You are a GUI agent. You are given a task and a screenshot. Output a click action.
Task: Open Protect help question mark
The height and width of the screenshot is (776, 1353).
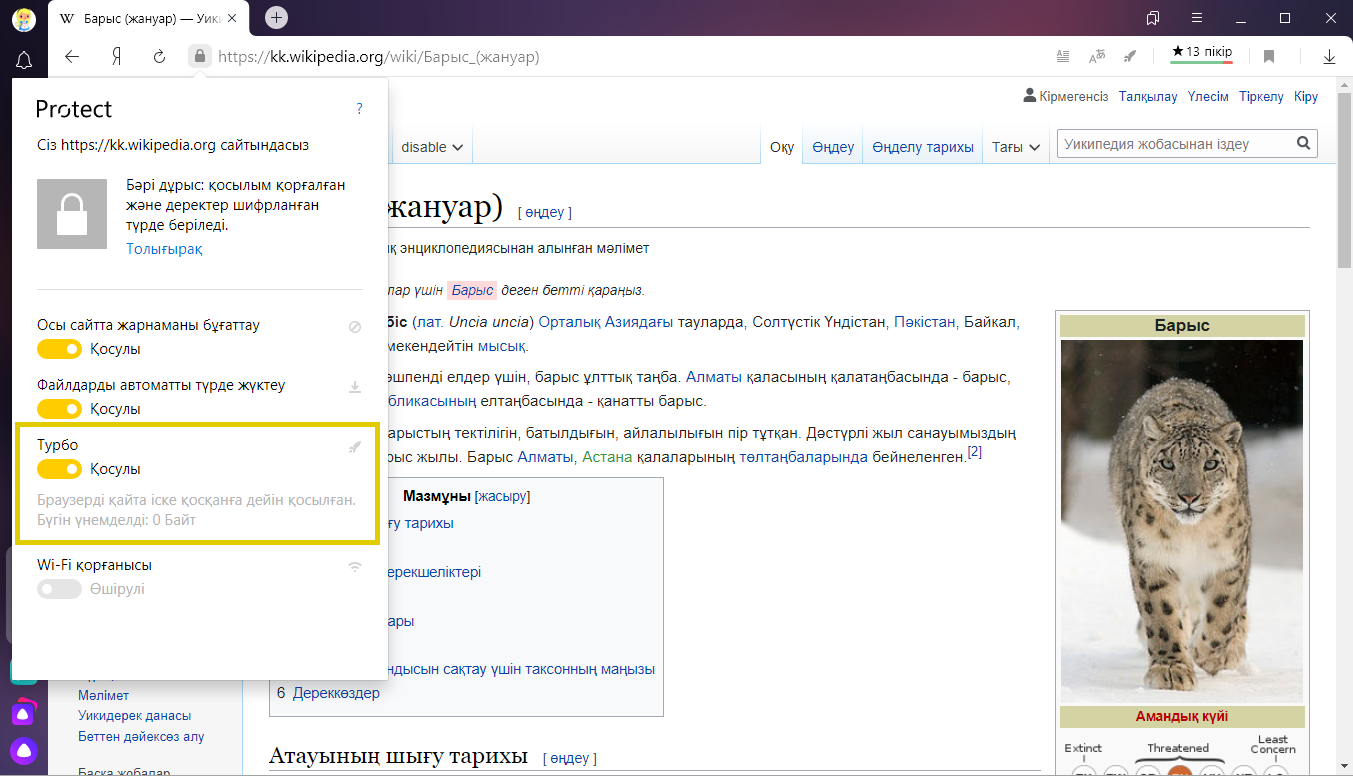coord(359,109)
